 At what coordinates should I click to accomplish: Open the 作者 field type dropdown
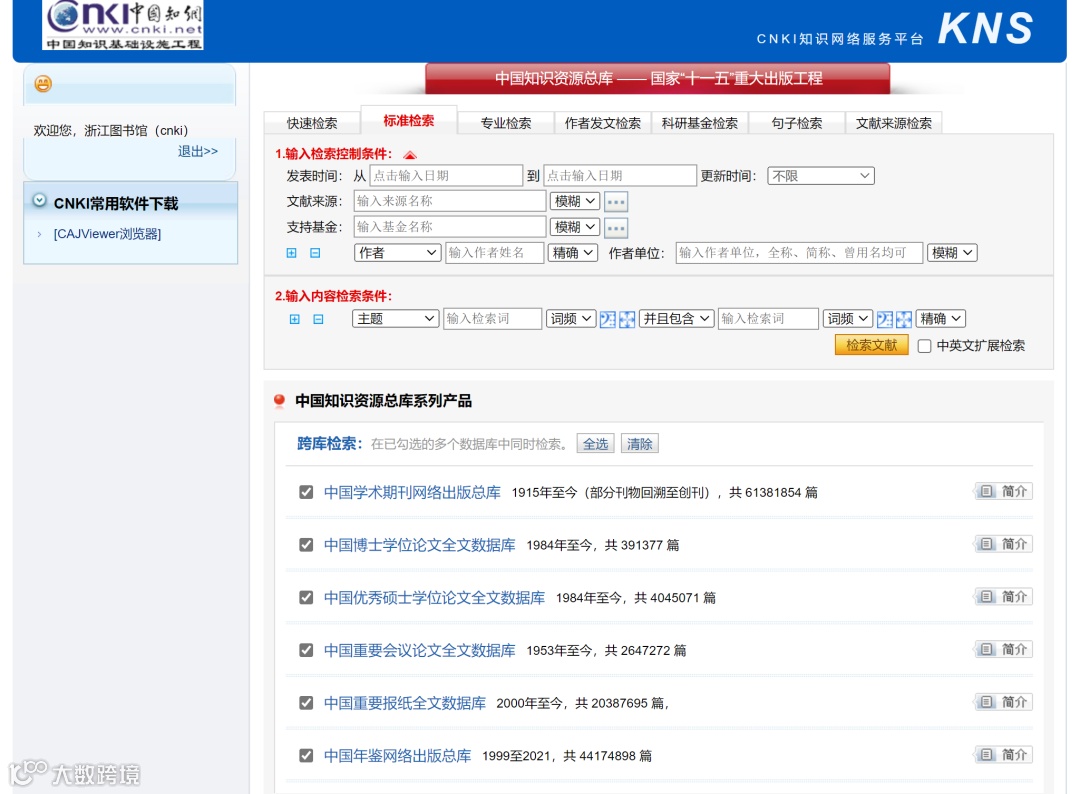[397, 253]
